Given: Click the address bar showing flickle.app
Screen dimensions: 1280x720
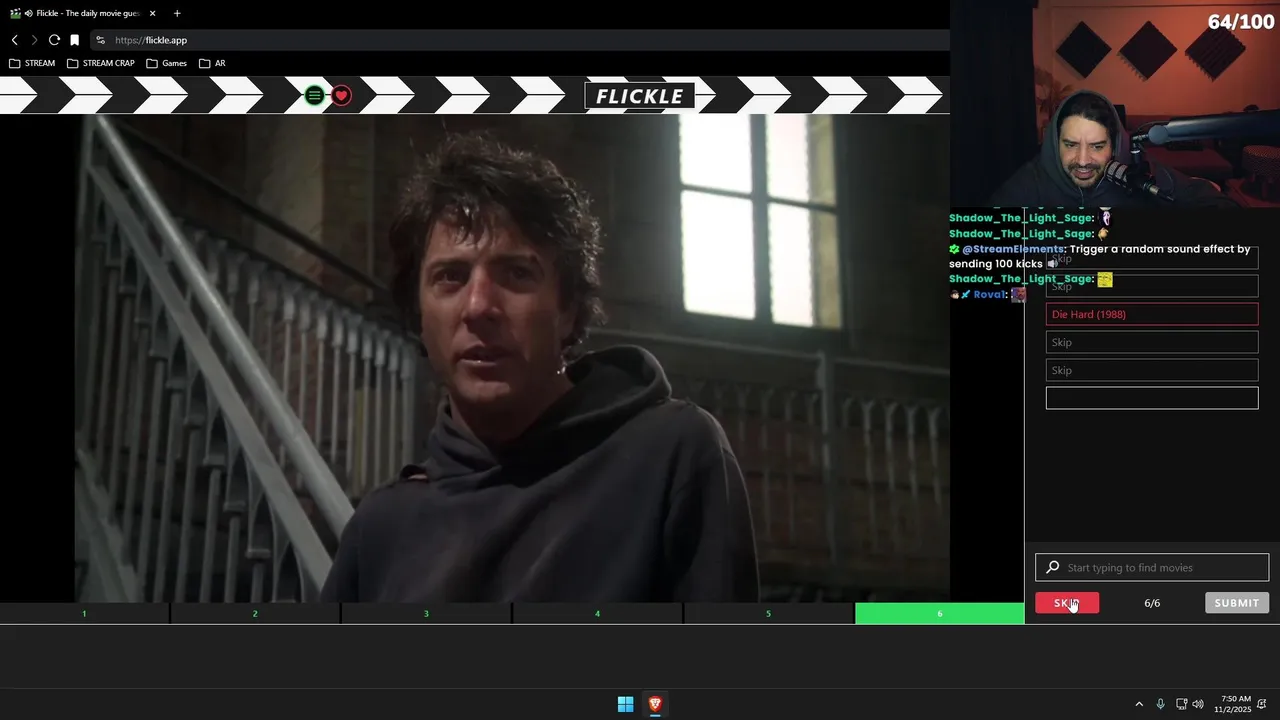Looking at the screenshot, I should click(x=520, y=40).
